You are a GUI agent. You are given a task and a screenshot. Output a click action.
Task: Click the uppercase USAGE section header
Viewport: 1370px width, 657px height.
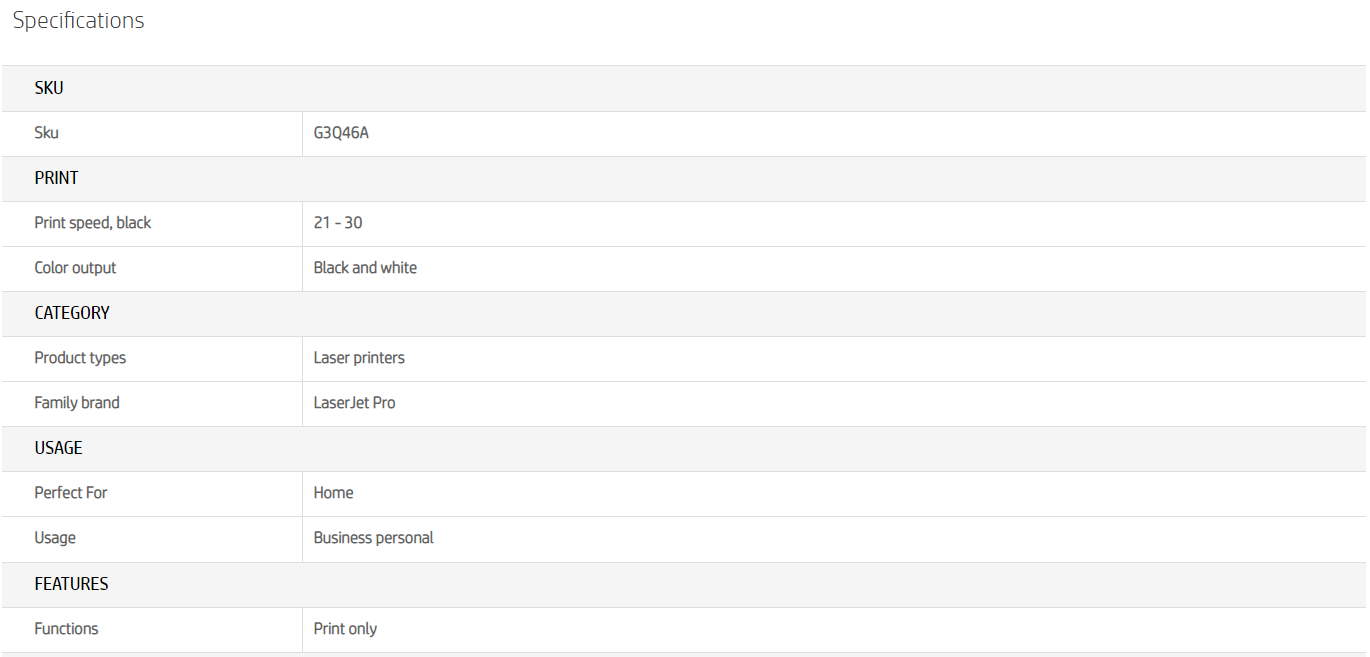click(x=58, y=448)
